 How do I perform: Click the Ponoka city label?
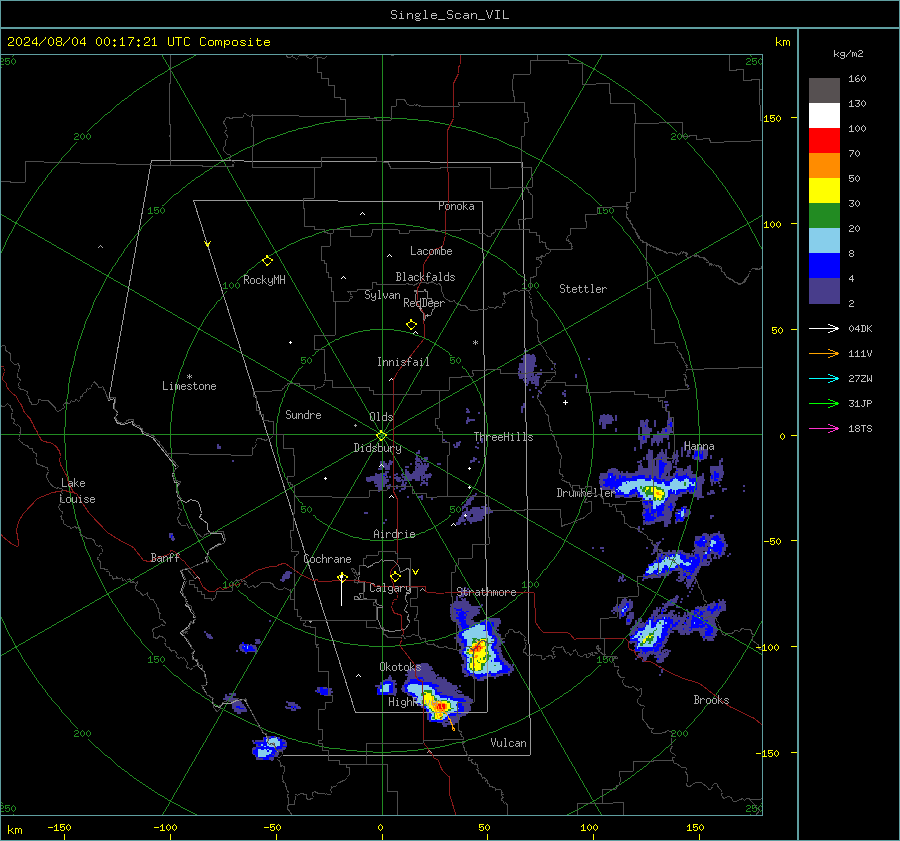tap(456, 206)
